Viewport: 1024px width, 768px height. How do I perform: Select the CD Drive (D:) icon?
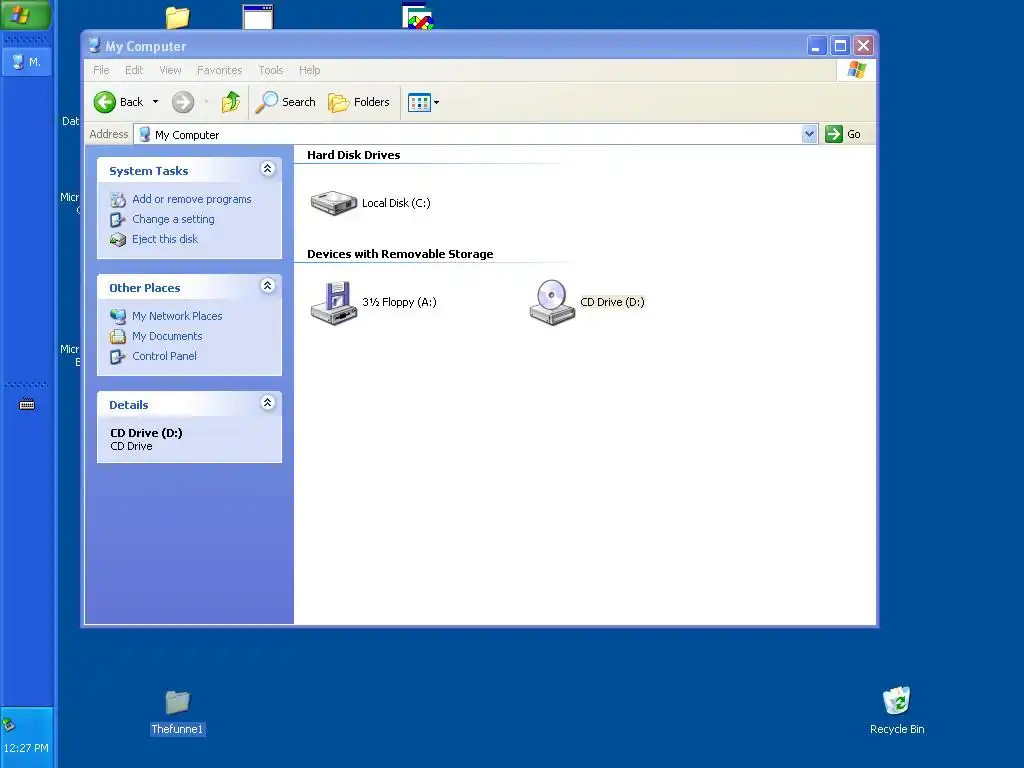[x=552, y=302]
